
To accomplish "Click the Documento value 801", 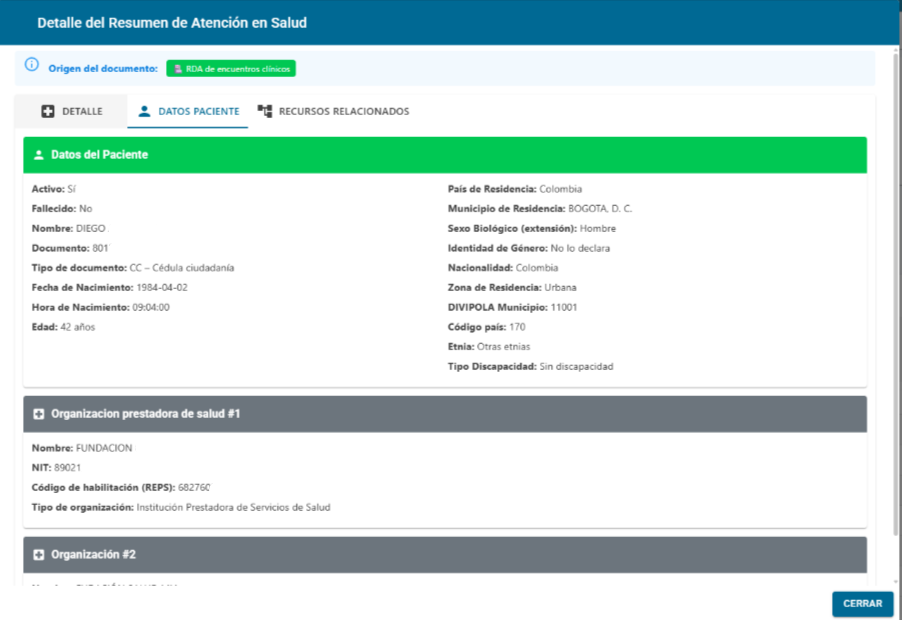I will (100, 248).
